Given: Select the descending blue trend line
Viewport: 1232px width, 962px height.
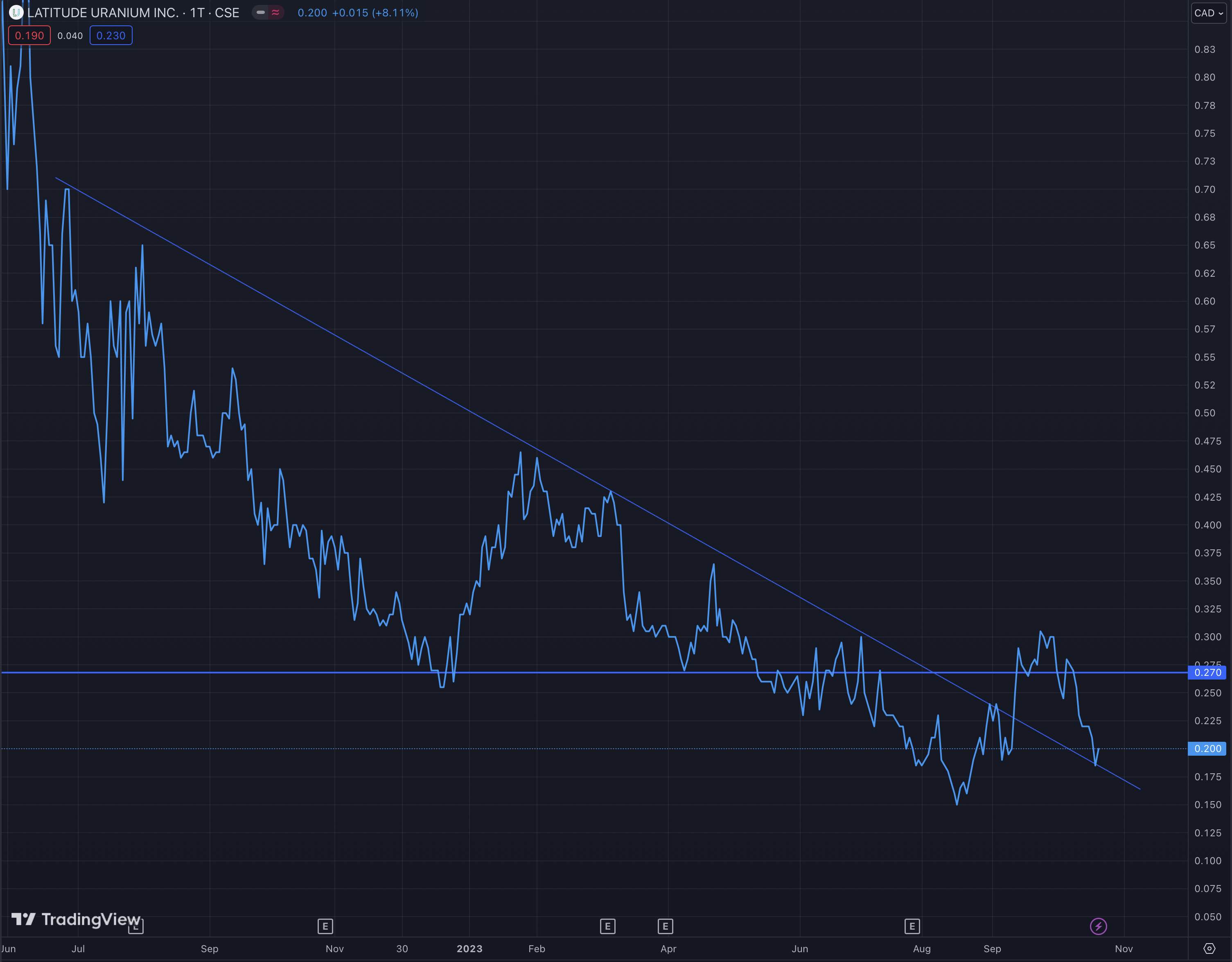Looking at the screenshot, I should (x=338, y=337).
